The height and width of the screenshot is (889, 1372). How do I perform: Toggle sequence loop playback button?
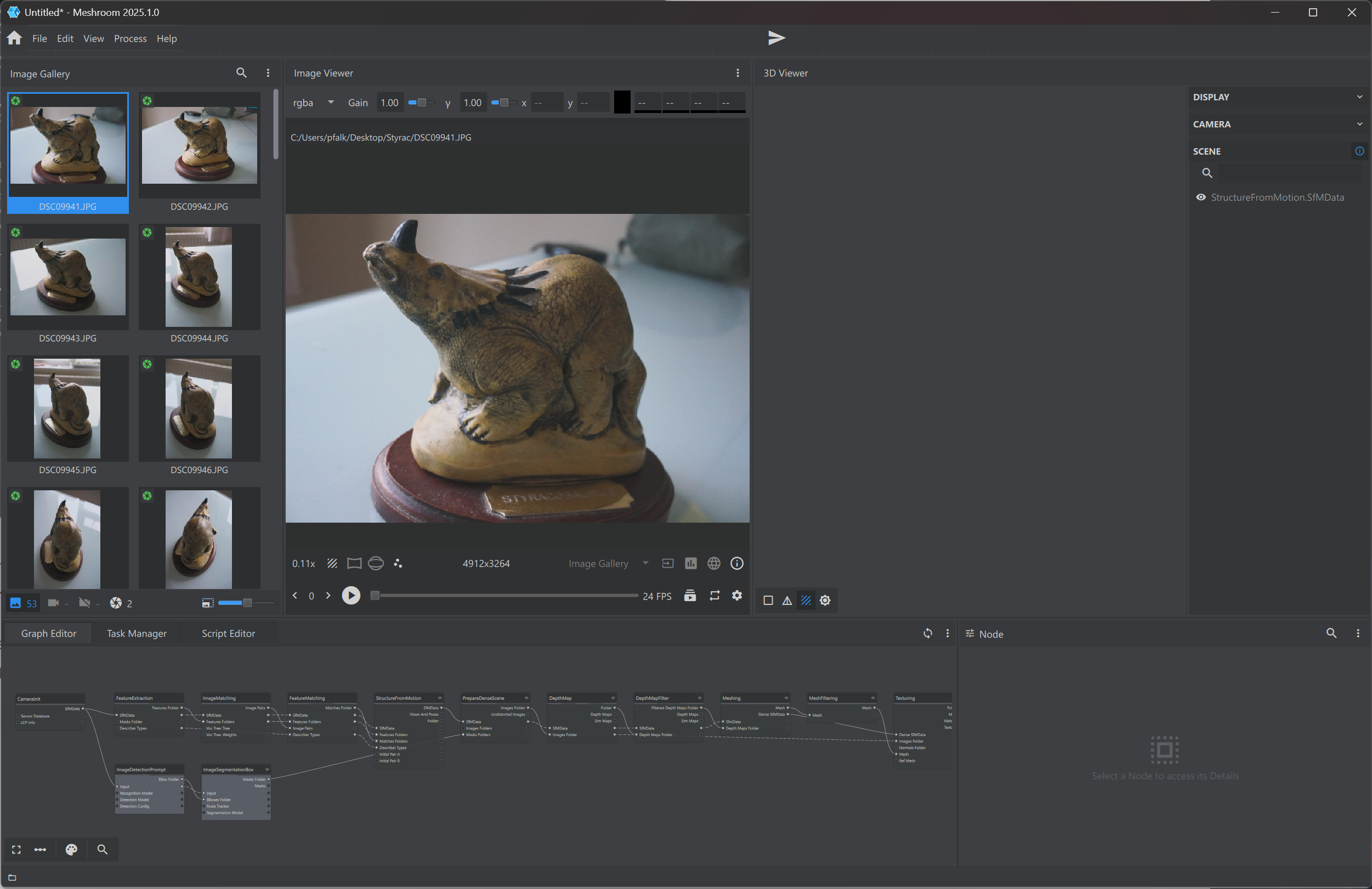click(715, 596)
